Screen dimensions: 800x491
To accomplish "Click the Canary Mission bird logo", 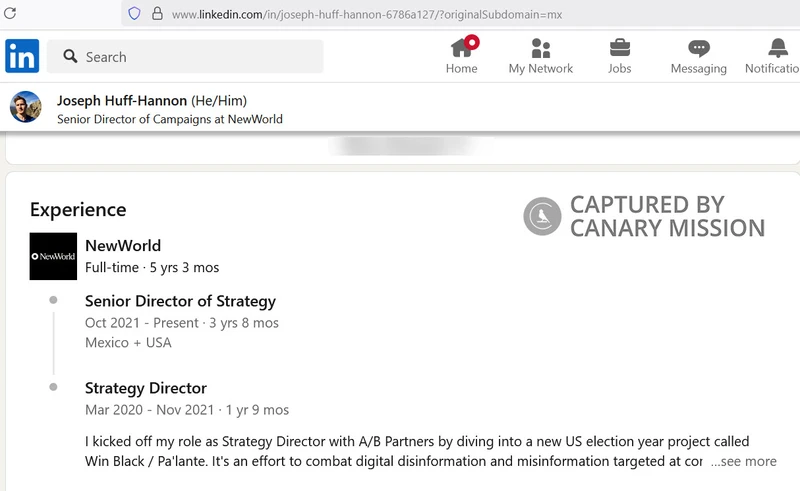I will point(542,216).
